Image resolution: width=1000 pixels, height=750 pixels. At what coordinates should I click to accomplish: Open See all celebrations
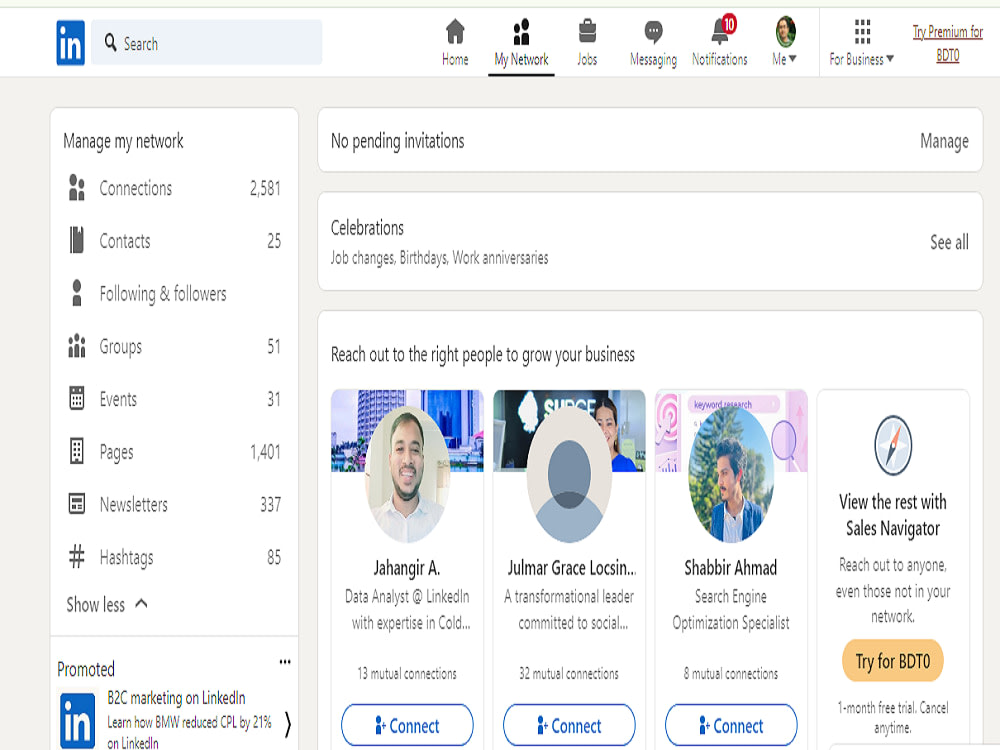coord(948,242)
